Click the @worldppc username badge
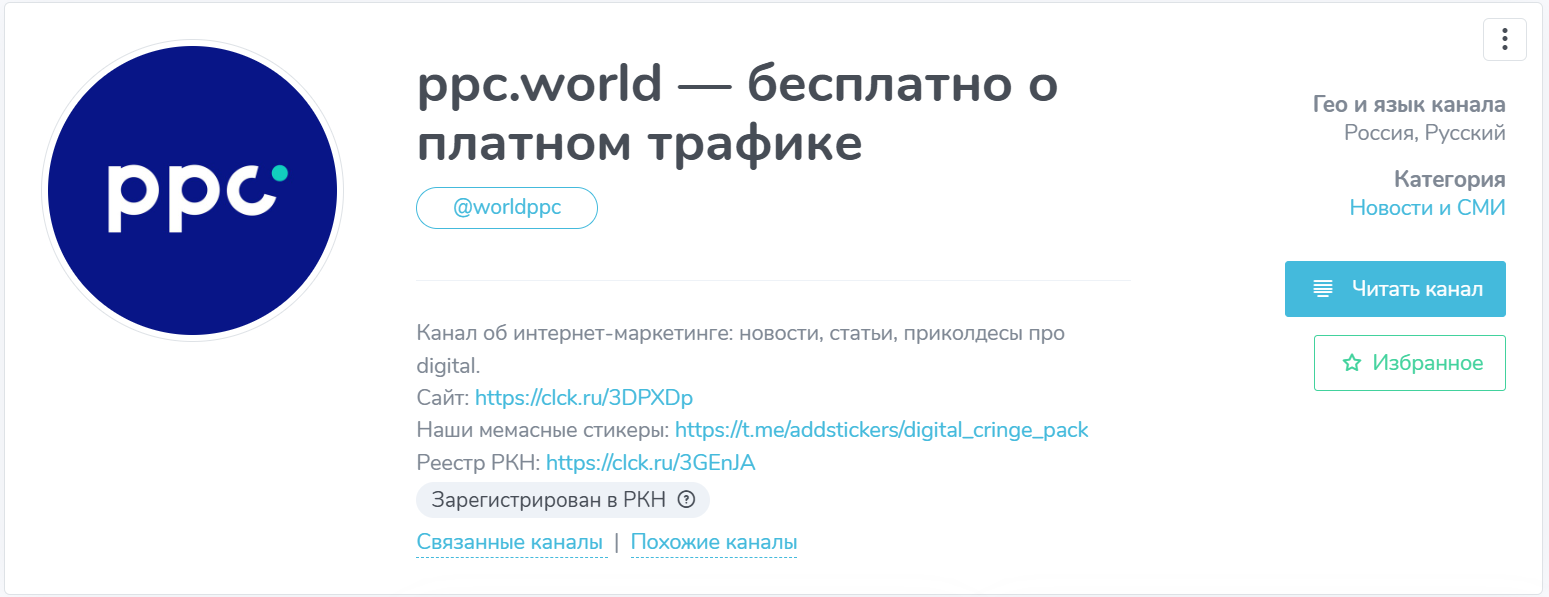 pos(506,207)
